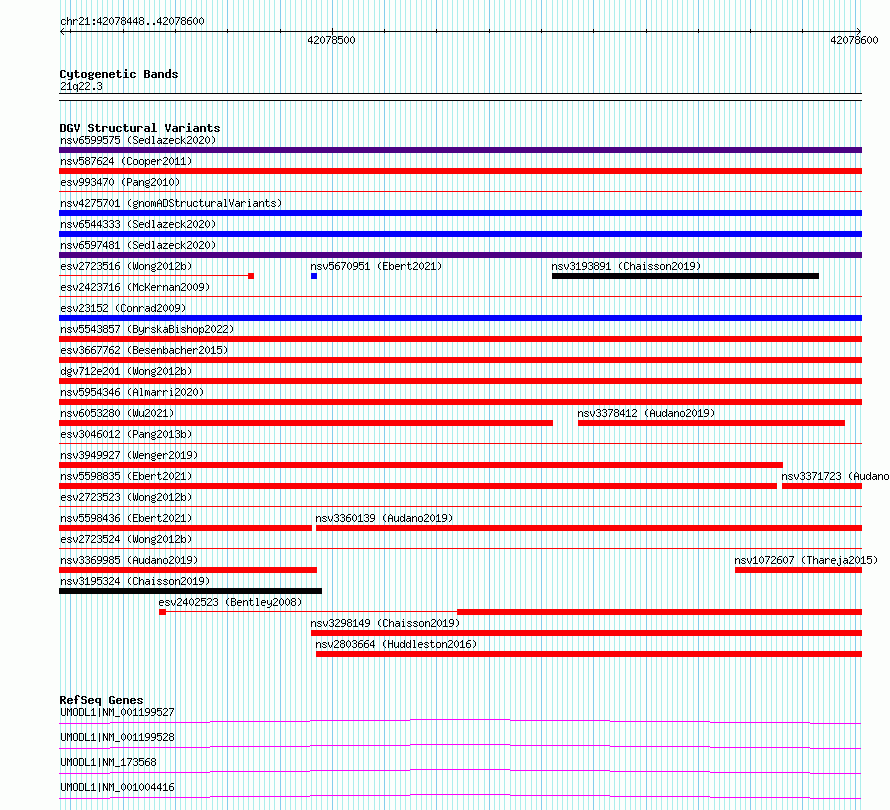The height and width of the screenshot is (810, 890).
Task: Click the black nsv3195324 Chaisson2019 bar
Action: (190, 591)
